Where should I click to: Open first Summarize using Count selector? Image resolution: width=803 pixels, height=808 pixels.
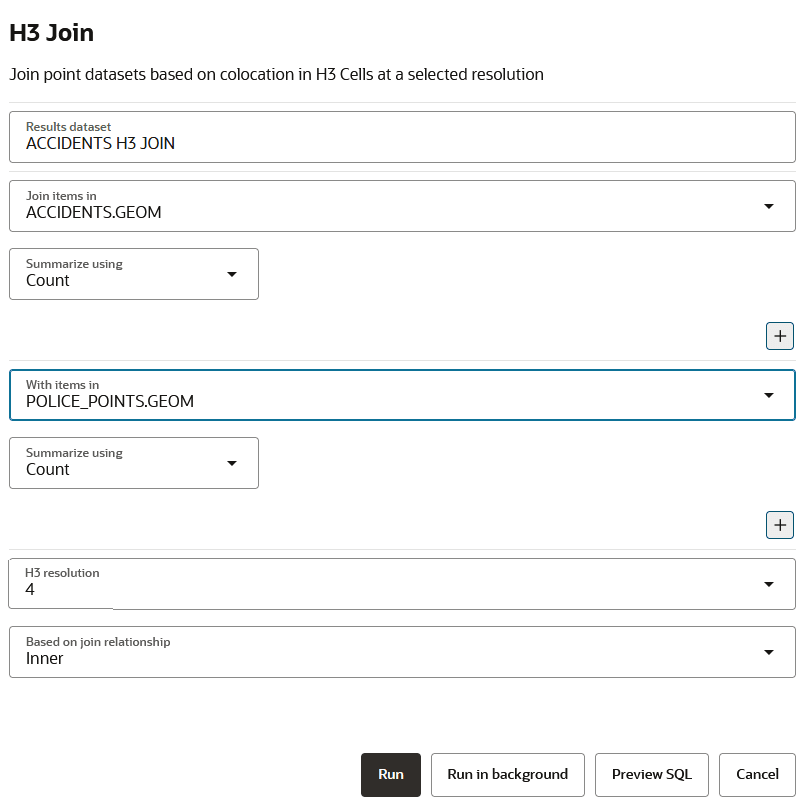(120, 274)
